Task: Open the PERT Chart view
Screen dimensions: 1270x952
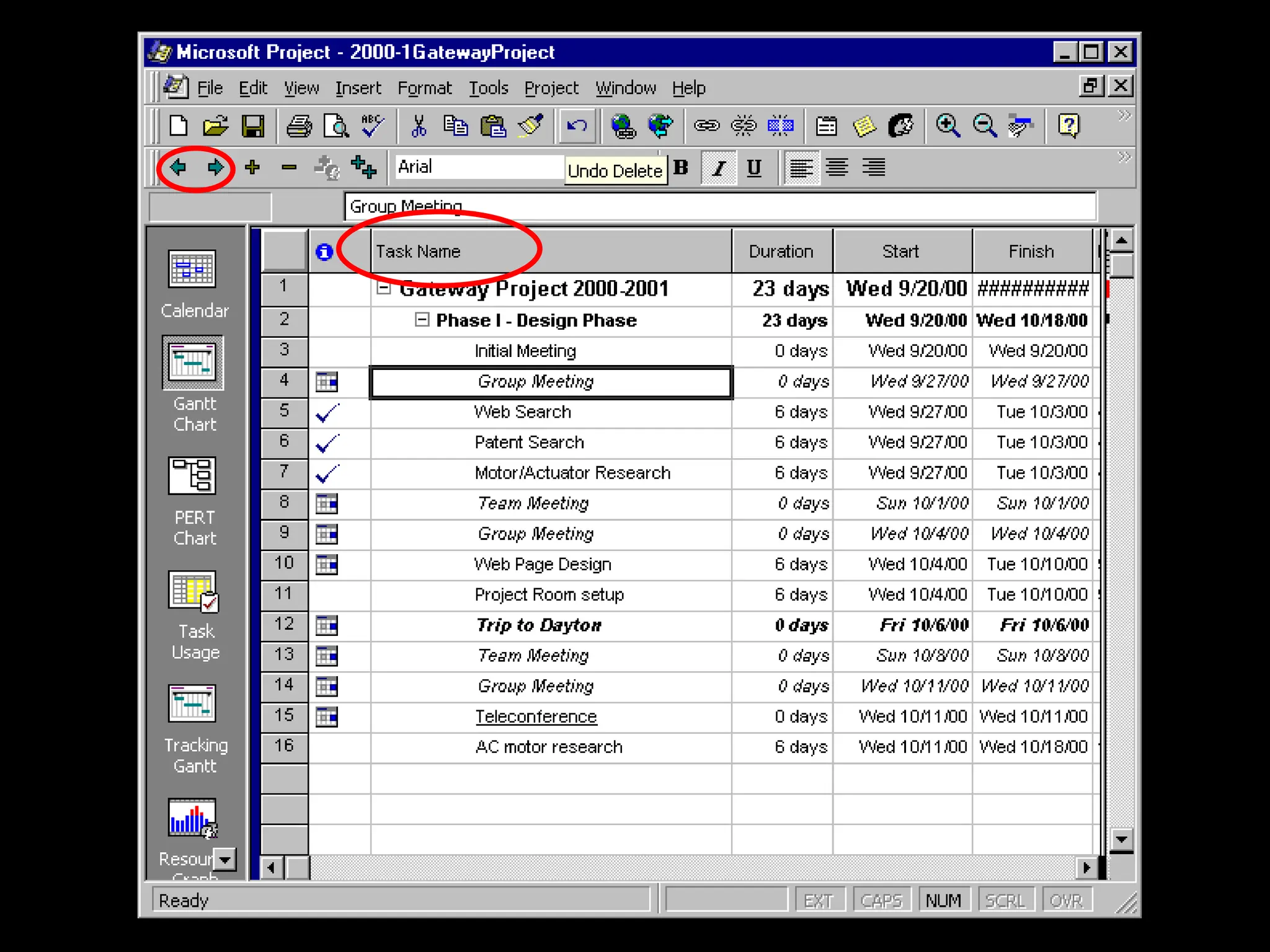Action: tap(193, 477)
